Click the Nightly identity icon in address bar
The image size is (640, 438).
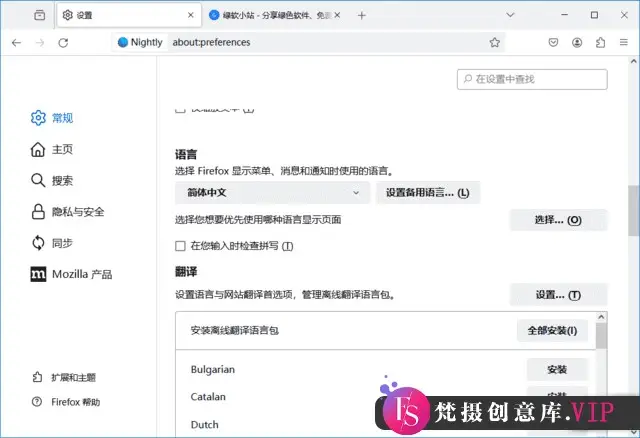click(x=140, y=42)
